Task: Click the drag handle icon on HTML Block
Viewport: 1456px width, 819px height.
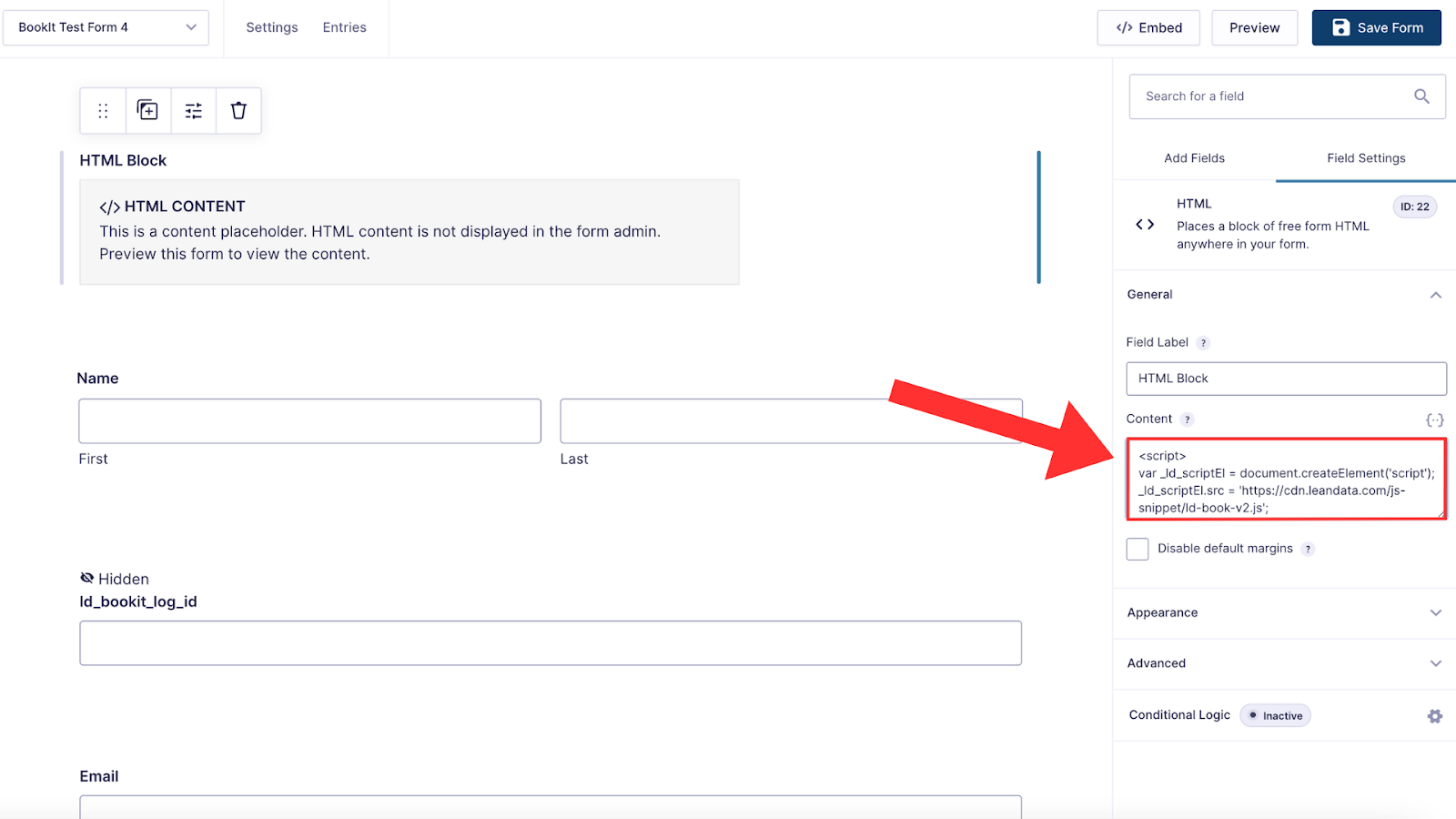Action: pyautogui.click(x=103, y=111)
